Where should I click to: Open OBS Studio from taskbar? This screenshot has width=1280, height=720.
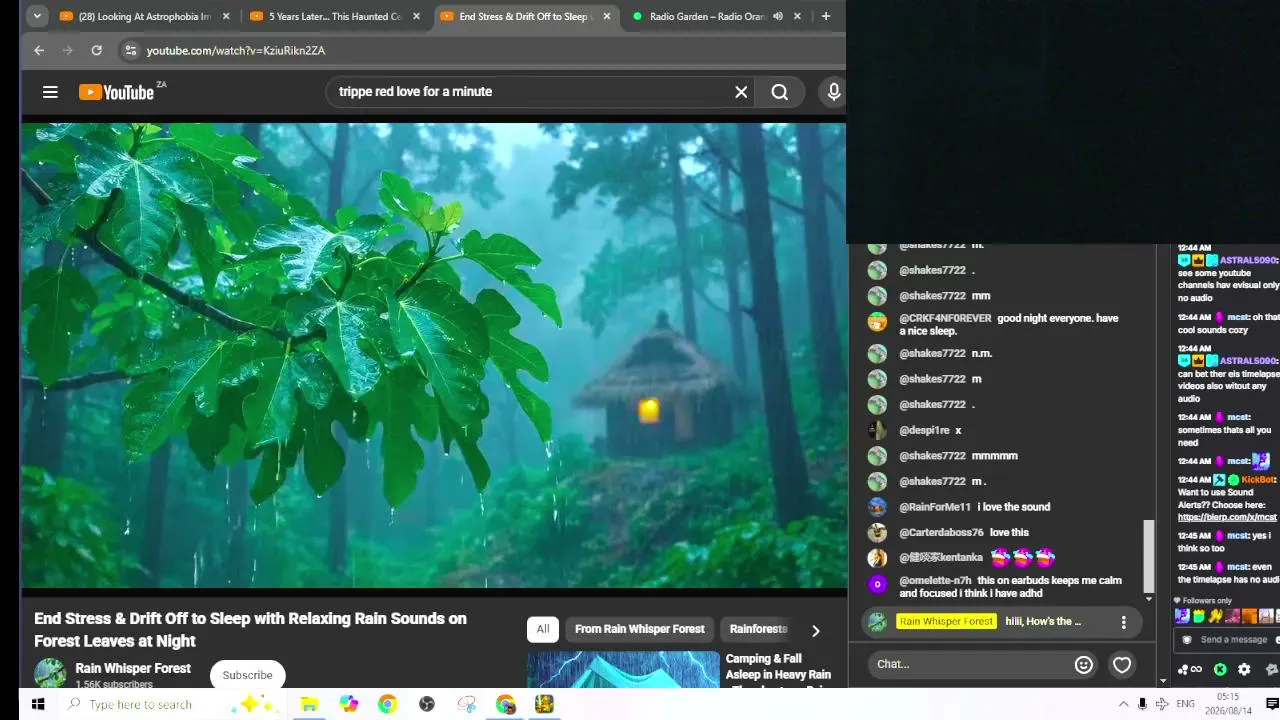tap(427, 704)
